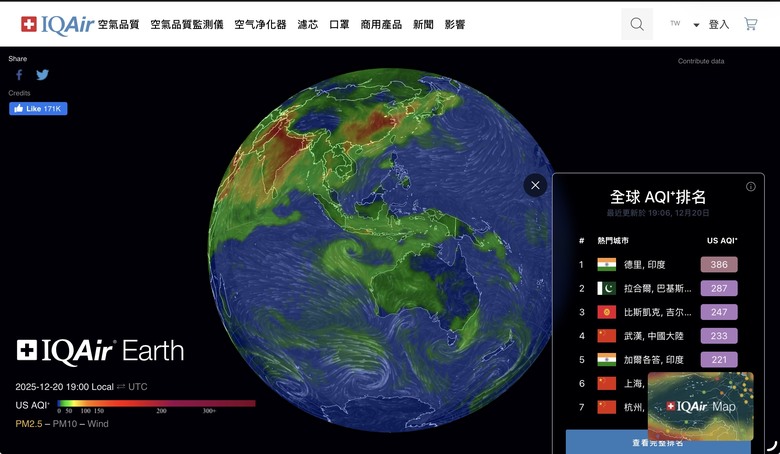Click the AQI value 287 badge
This screenshot has height=454, width=780.
click(x=719, y=288)
